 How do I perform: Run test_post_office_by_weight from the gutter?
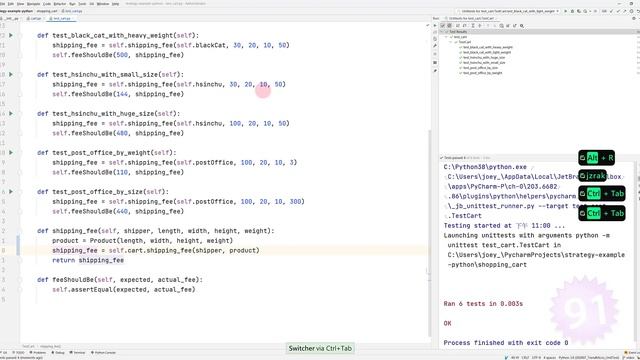click(x=11, y=153)
